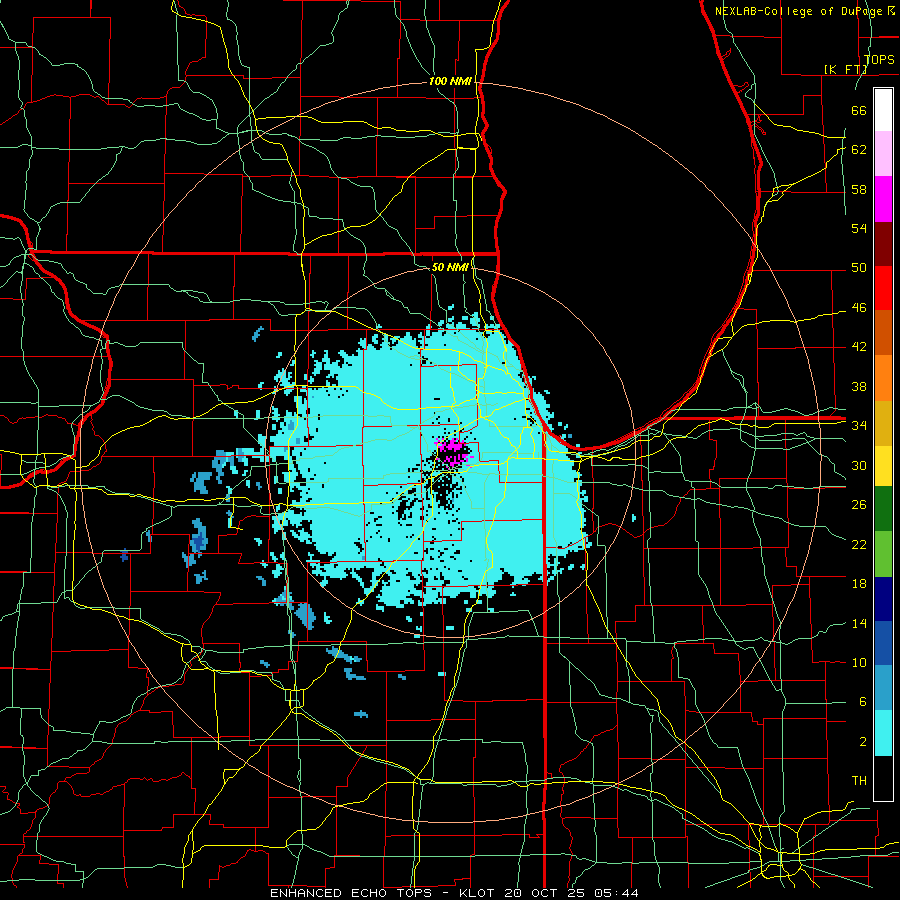
Task: Click the dark green legend swatch
Action: (883, 509)
